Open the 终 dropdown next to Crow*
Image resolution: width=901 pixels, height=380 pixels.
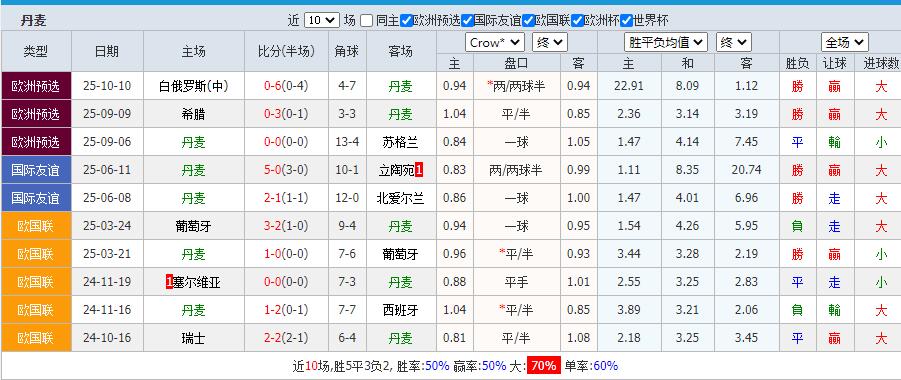click(550, 42)
